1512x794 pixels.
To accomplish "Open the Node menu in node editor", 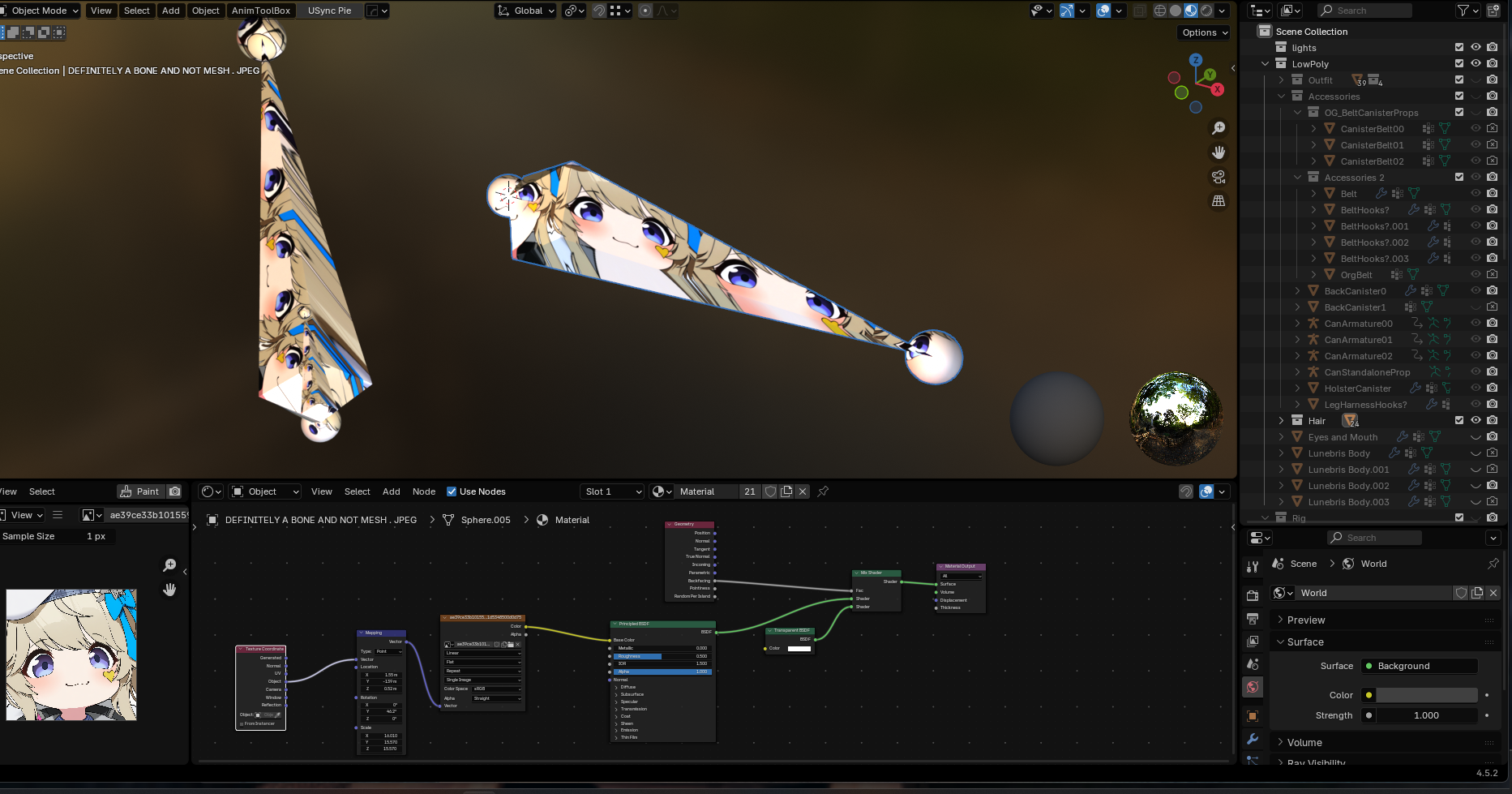I will coord(424,491).
